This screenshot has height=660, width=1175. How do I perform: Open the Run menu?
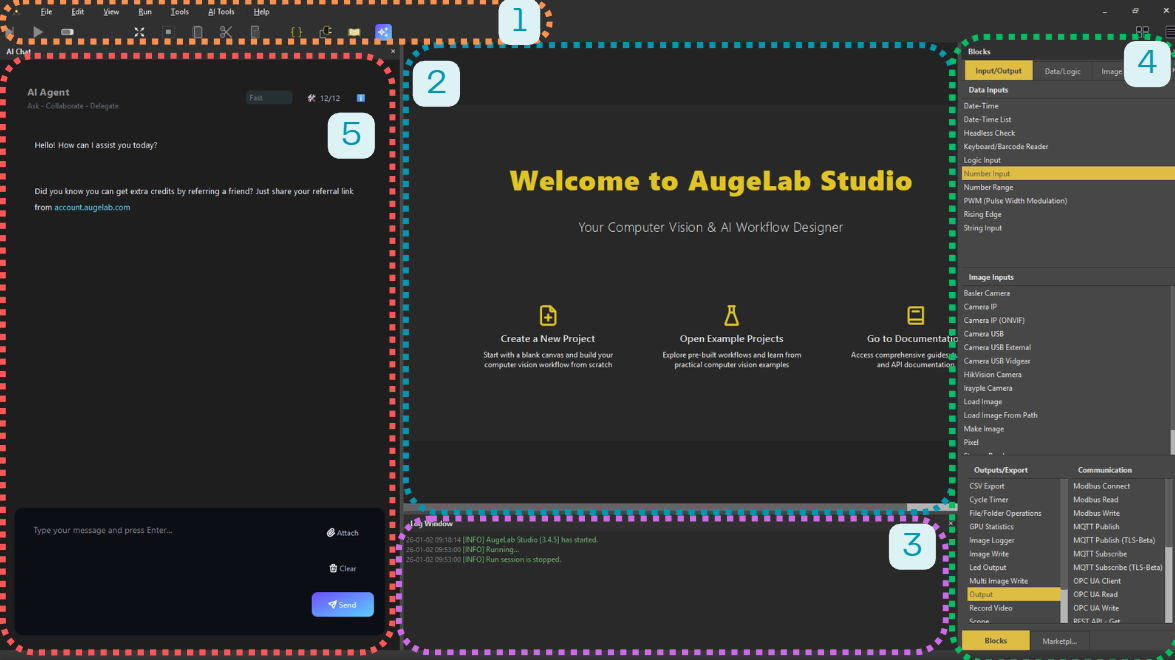tap(145, 12)
